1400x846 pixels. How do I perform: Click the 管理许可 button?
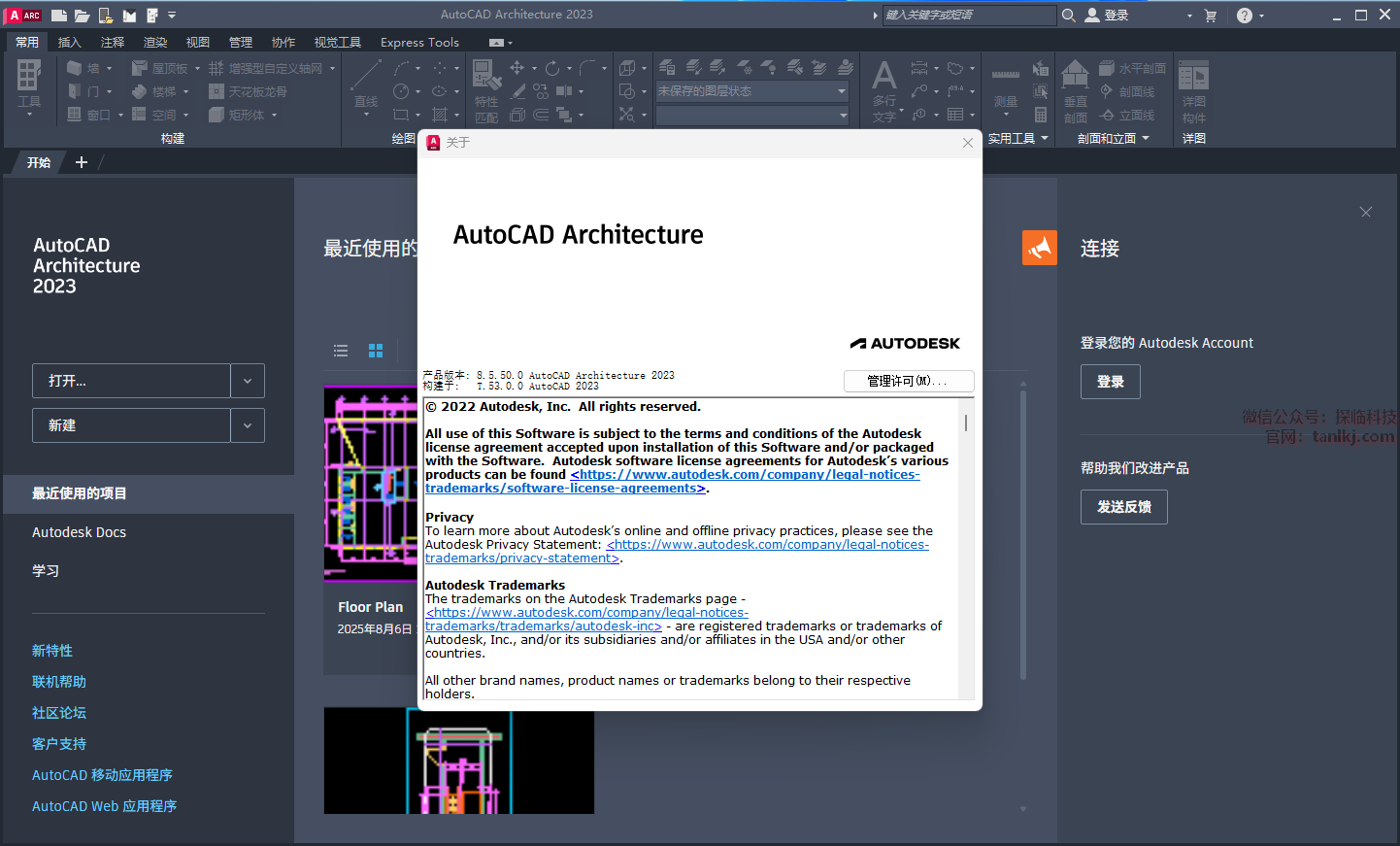(908, 381)
